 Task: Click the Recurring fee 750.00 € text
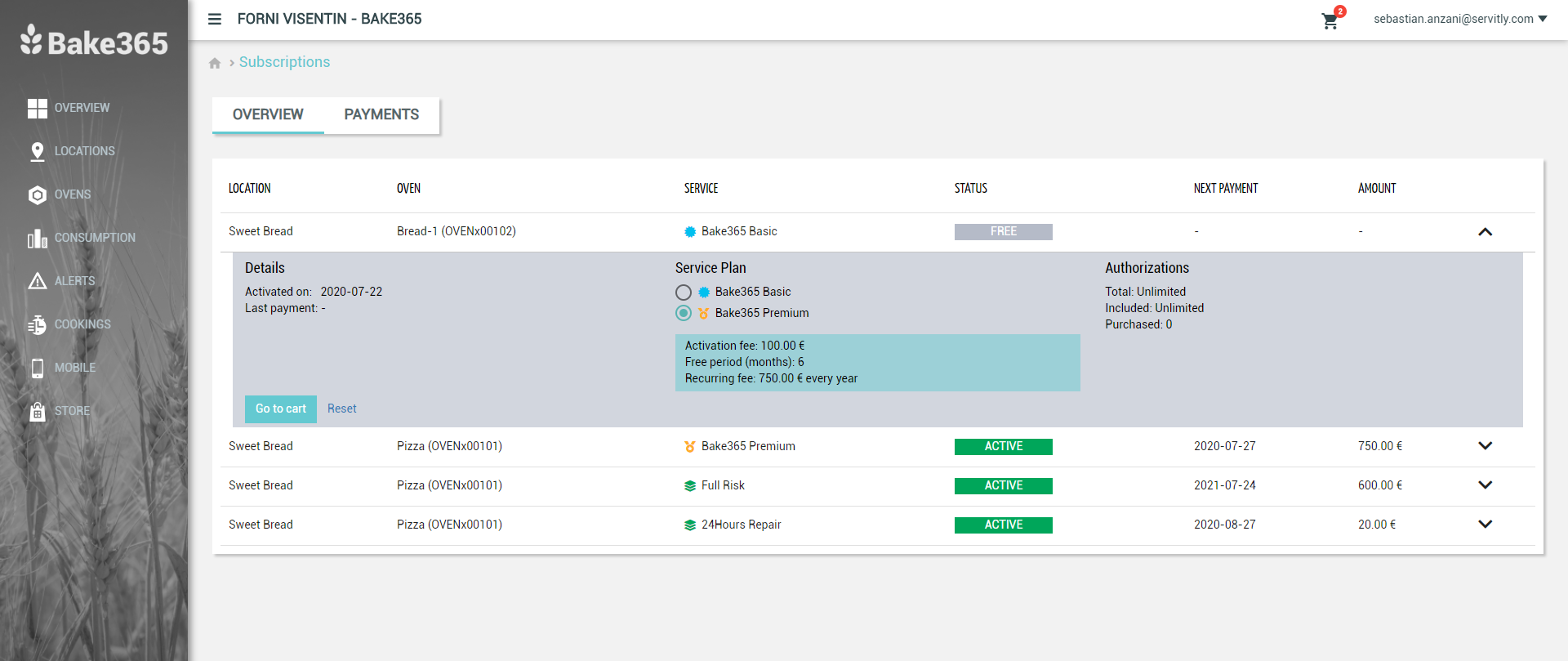click(771, 379)
